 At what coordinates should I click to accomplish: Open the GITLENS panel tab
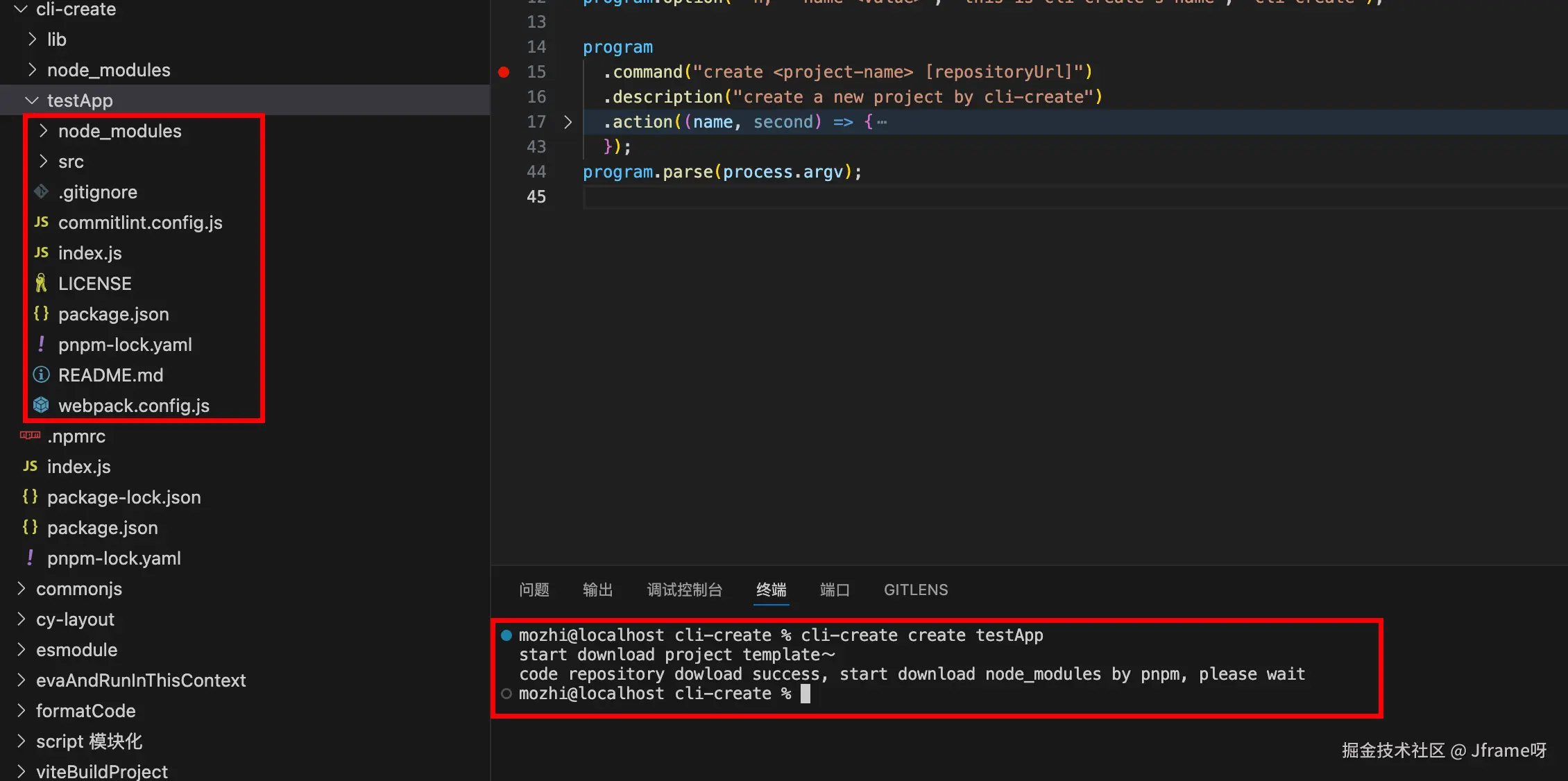[915, 590]
